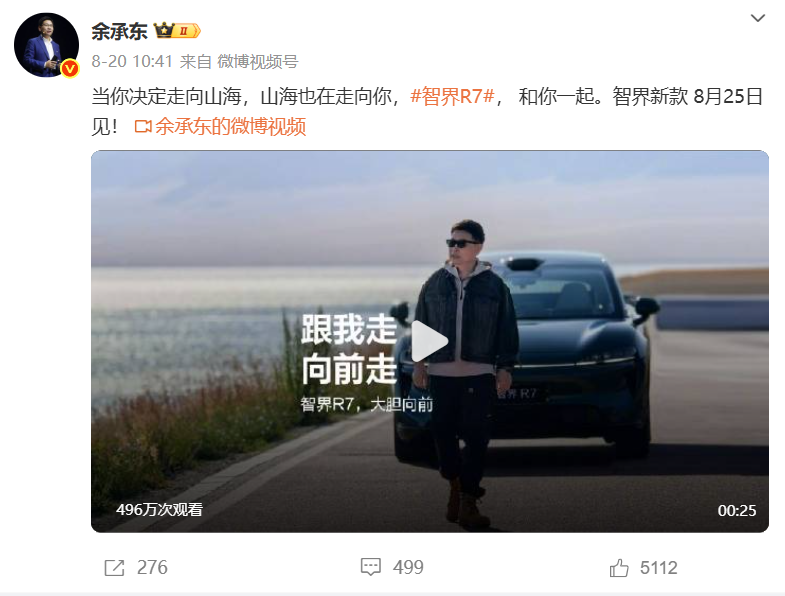Click the repost share icon
Image resolution: width=785 pixels, height=596 pixels.
tap(114, 567)
